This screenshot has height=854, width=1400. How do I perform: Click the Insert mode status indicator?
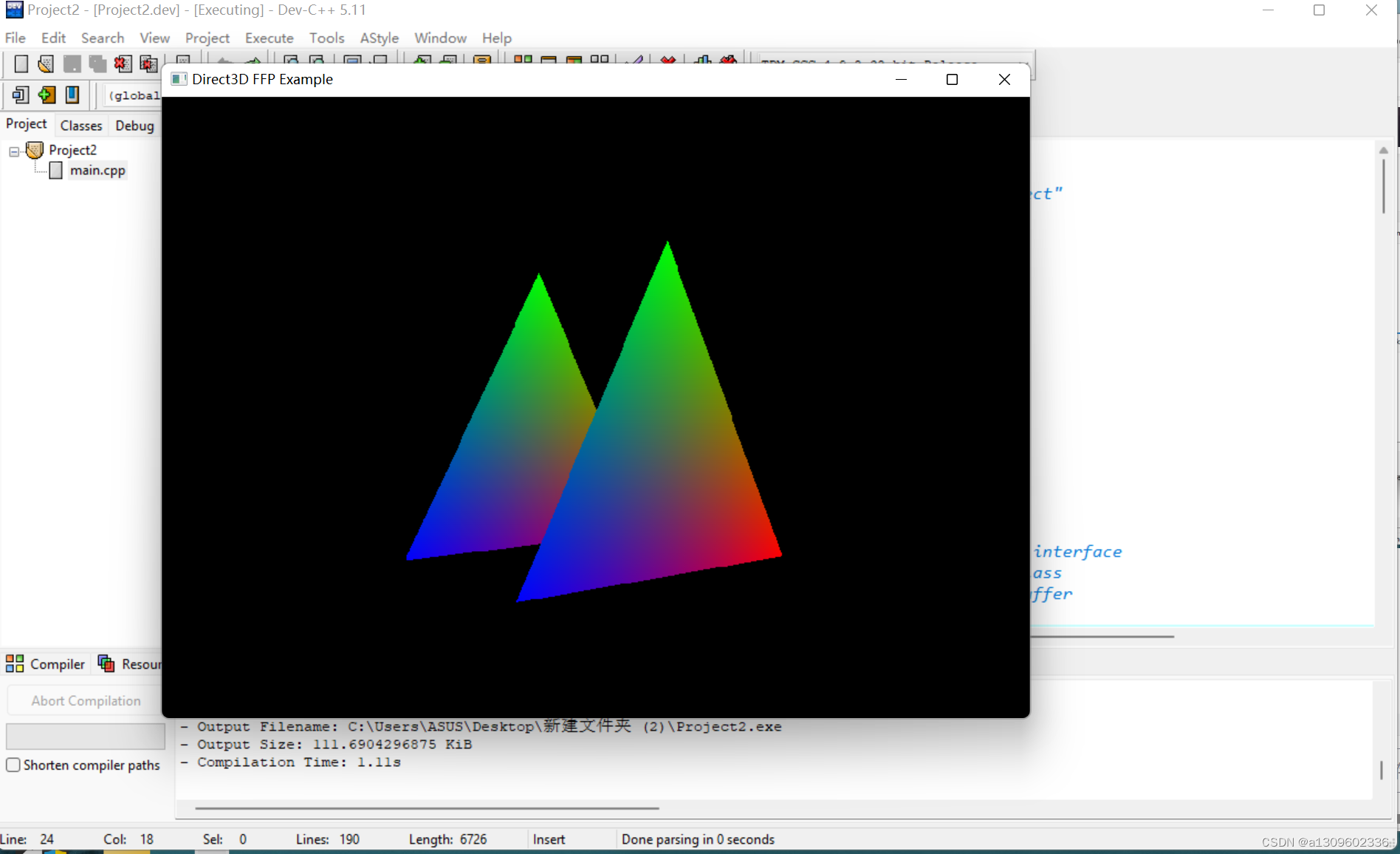coord(549,839)
